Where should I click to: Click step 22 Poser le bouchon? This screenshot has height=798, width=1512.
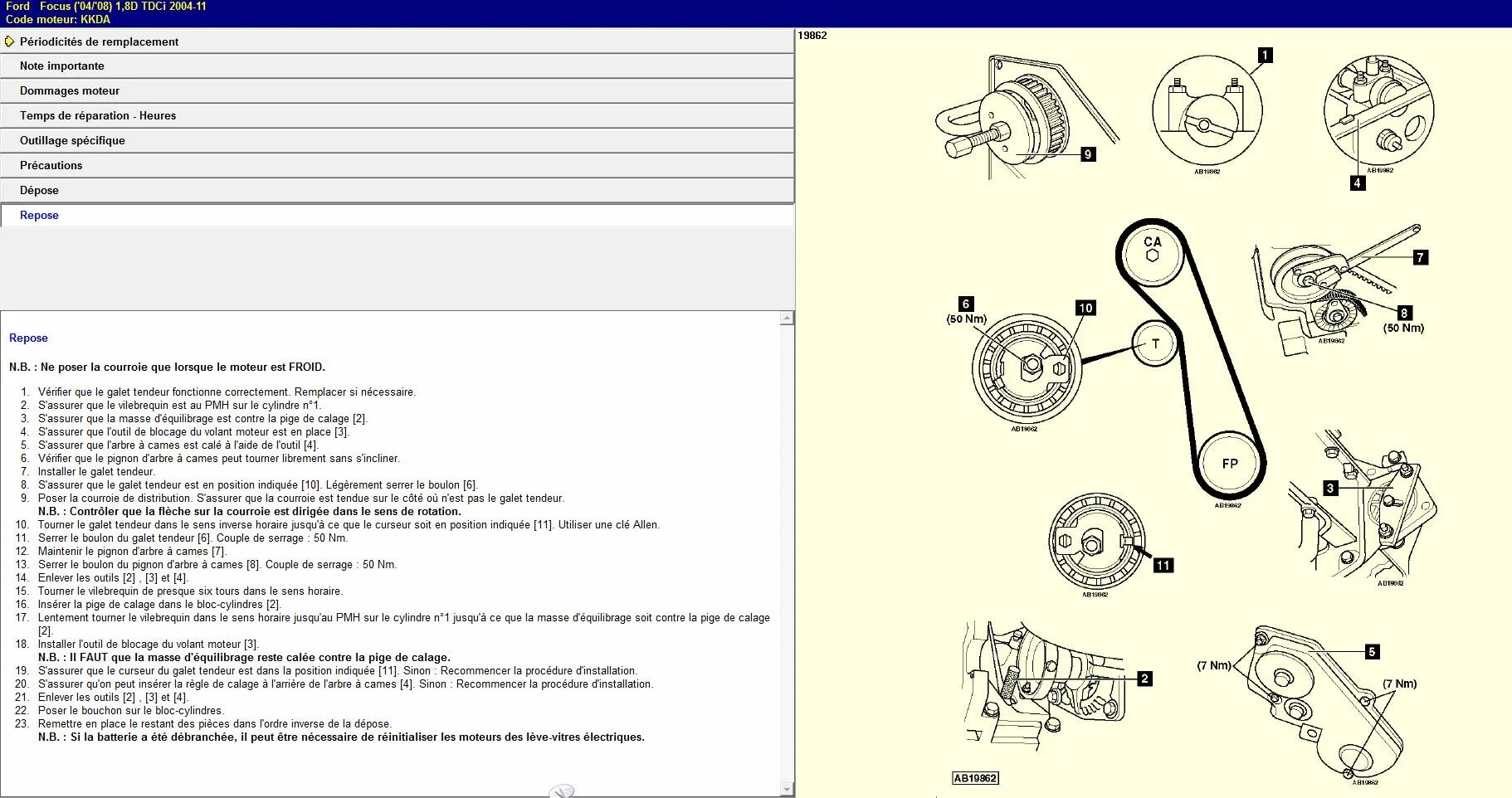point(131,711)
